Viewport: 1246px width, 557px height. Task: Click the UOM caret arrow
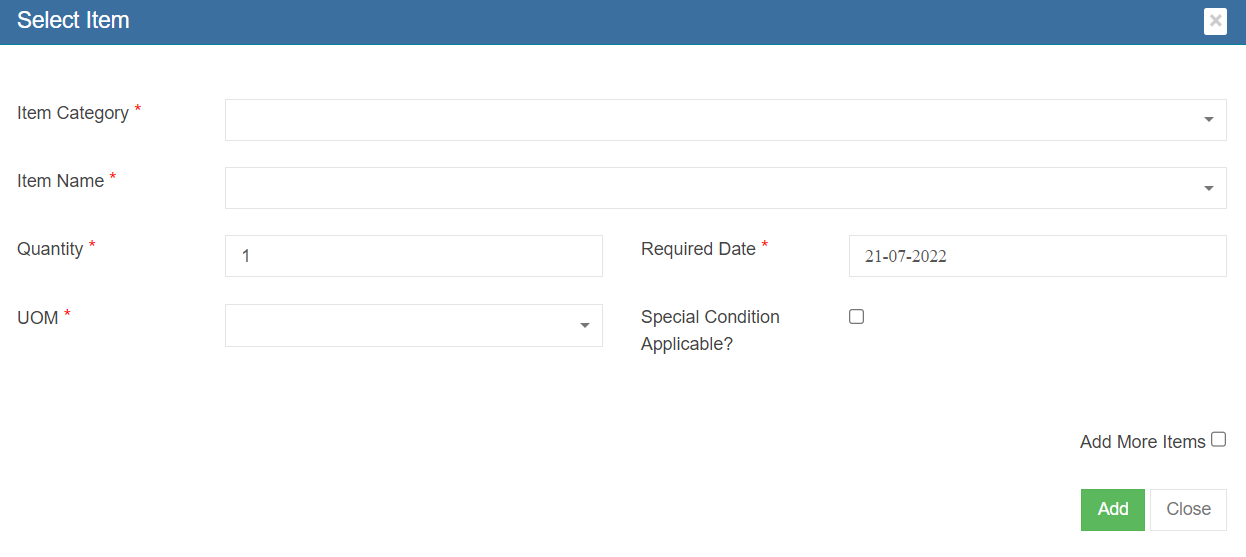tap(584, 326)
